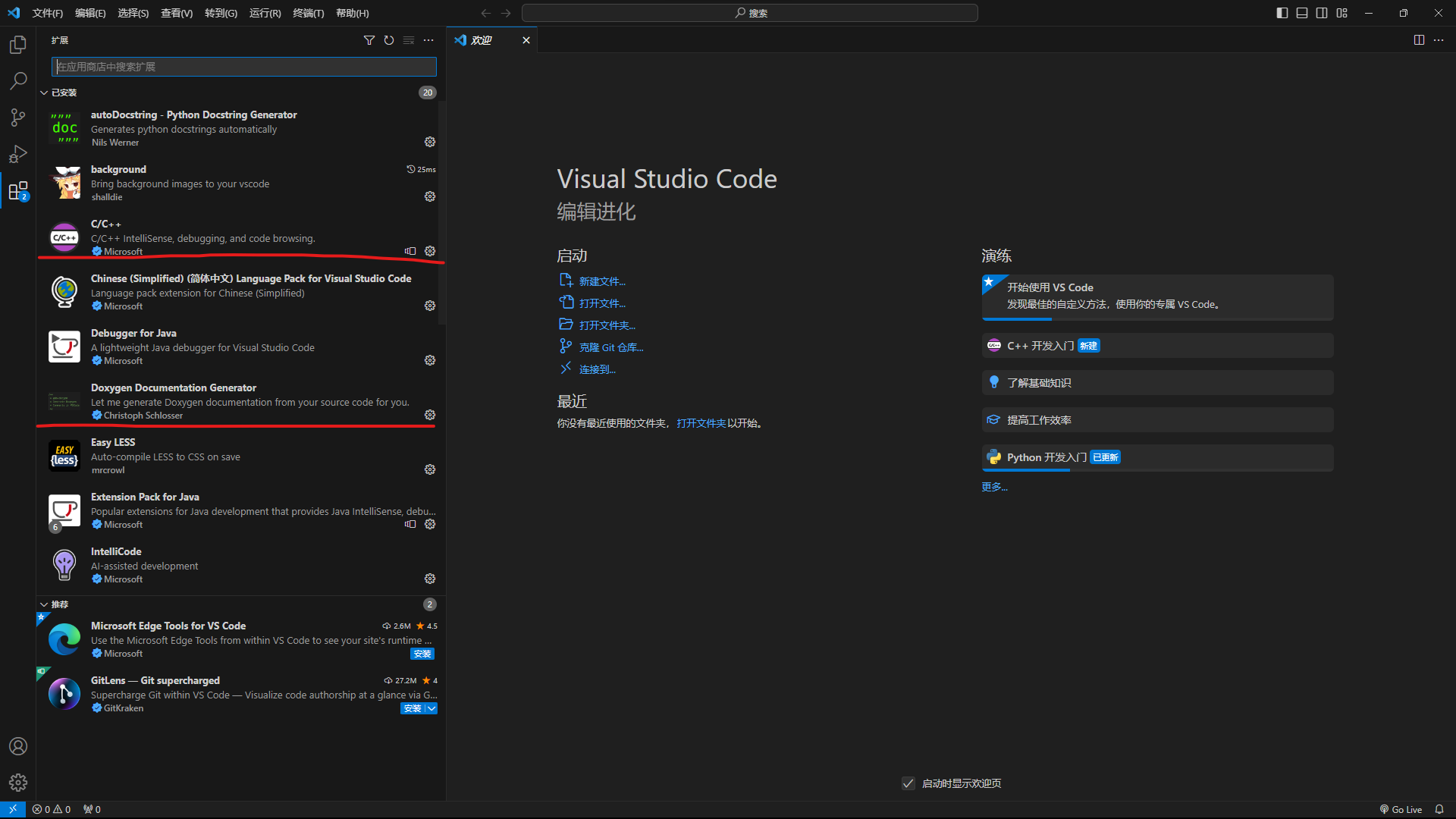Refresh the extensions list
This screenshot has height=819, width=1456.
[x=389, y=40]
